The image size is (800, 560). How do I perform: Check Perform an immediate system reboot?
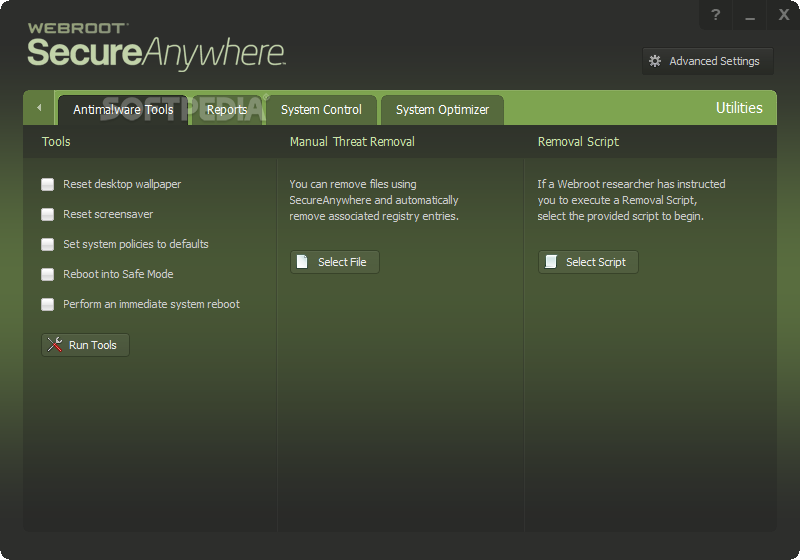(x=47, y=304)
